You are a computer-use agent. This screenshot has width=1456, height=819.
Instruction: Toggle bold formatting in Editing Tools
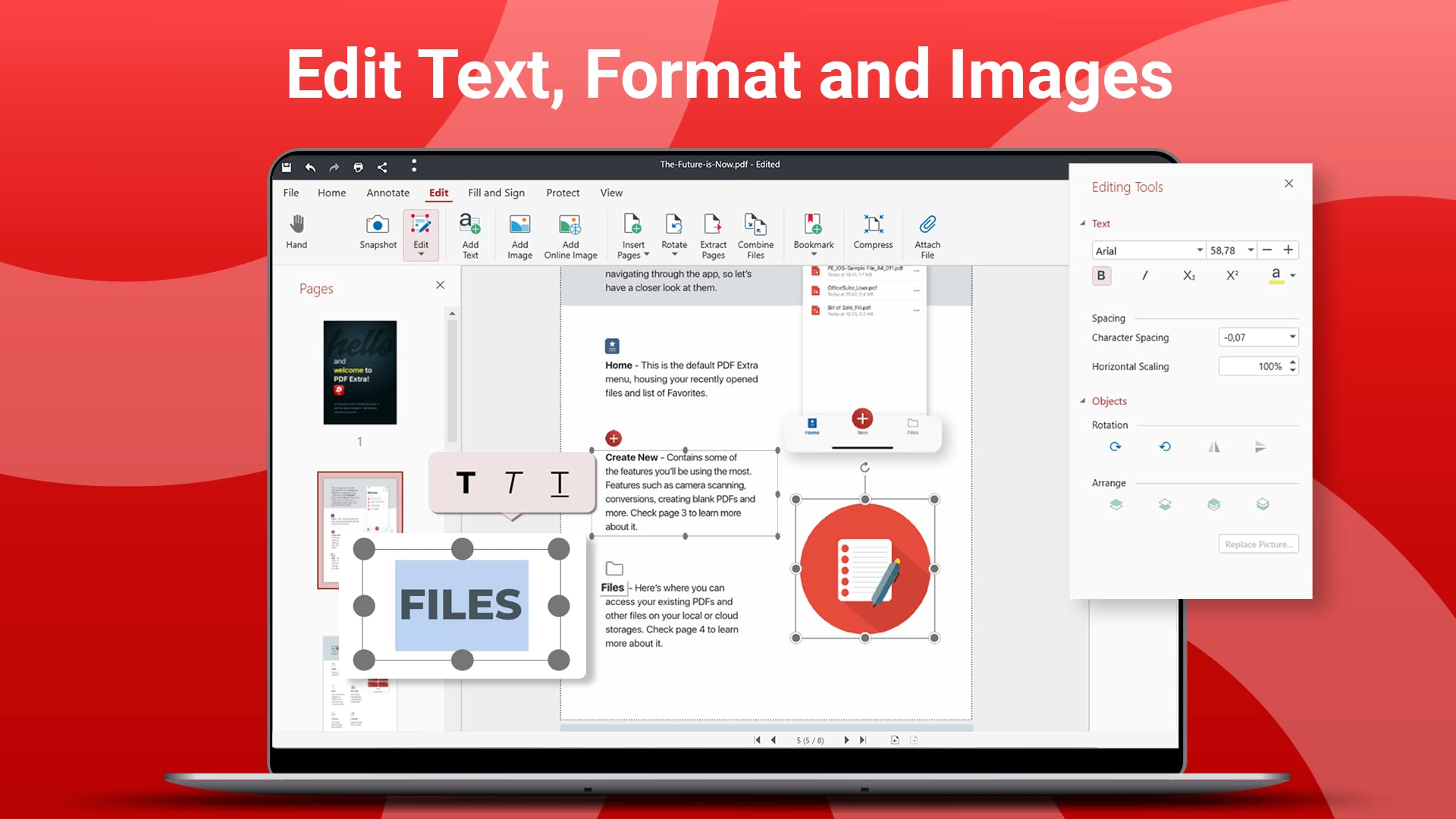[1101, 275]
